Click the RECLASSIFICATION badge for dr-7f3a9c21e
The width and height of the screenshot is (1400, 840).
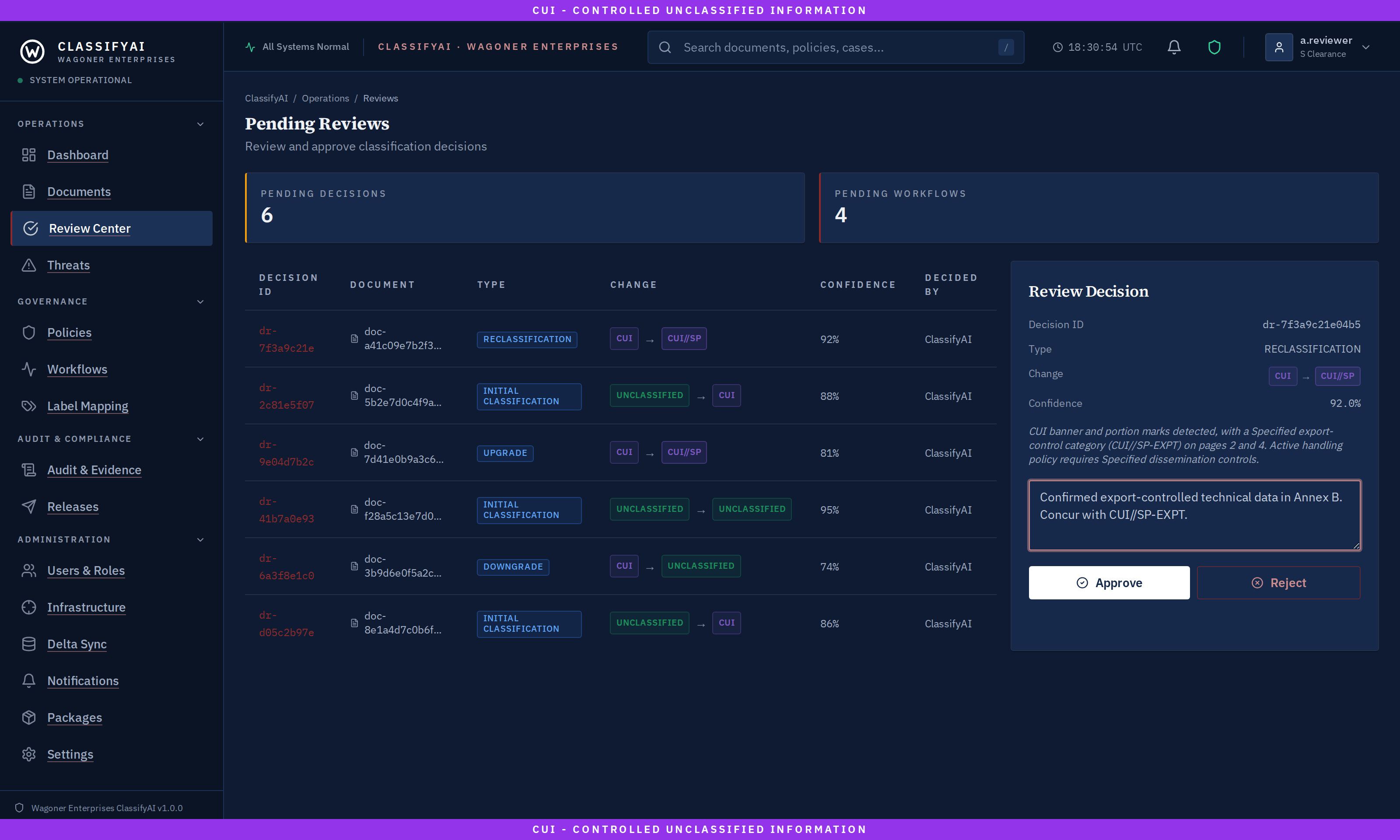click(x=527, y=339)
